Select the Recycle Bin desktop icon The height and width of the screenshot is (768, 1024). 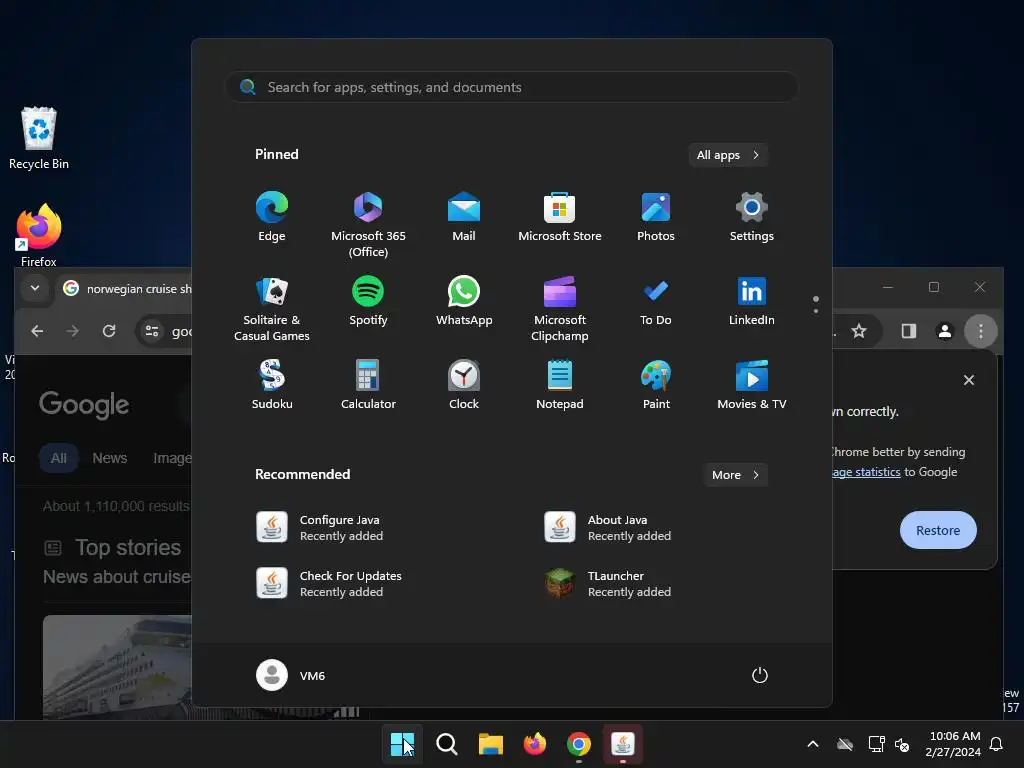39,138
